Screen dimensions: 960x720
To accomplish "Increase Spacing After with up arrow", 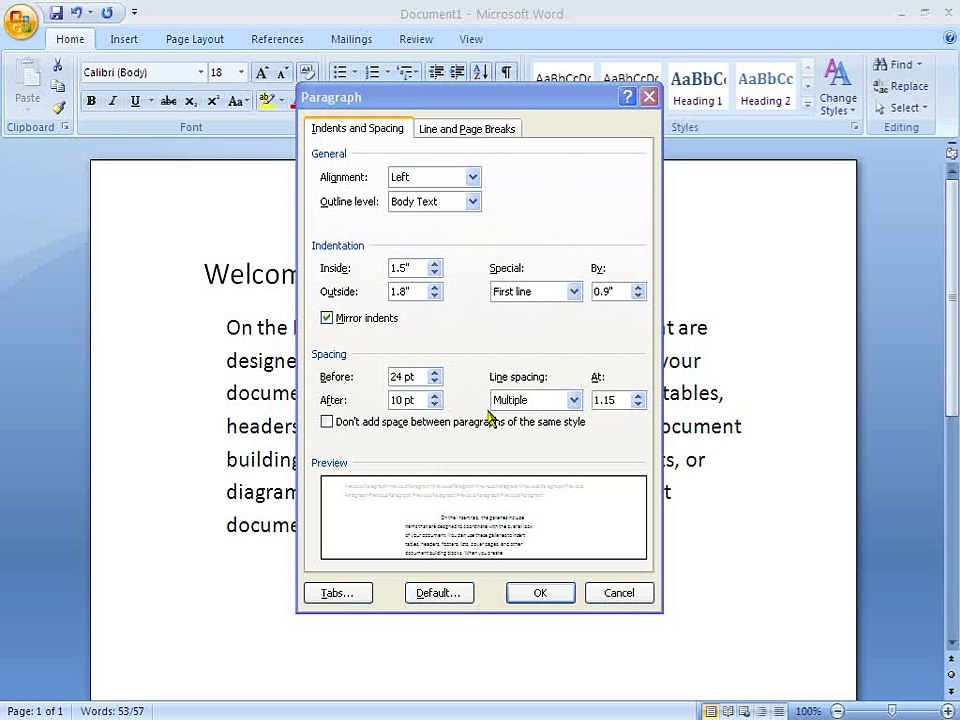I will pos(435,396).
